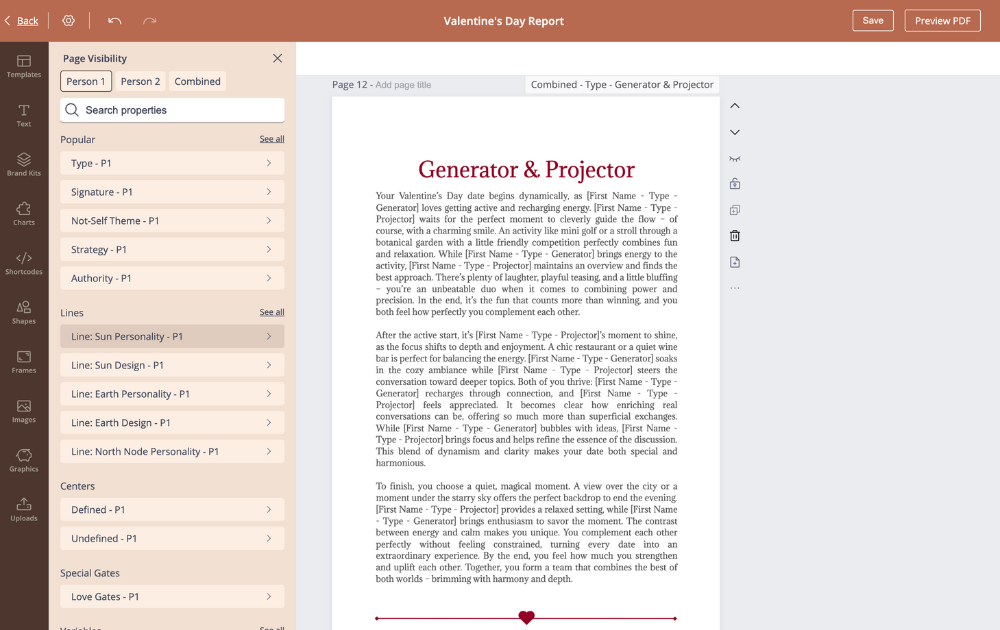The width and height of the screenshot is (1000, 630).
Task: Expand Not-Self Theme - P1 property
Action: (x=172, y=221)
